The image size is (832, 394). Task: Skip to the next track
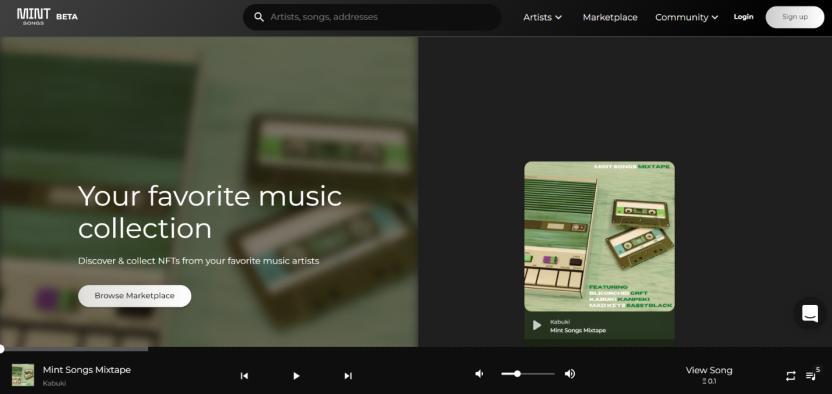pos(348,375)
